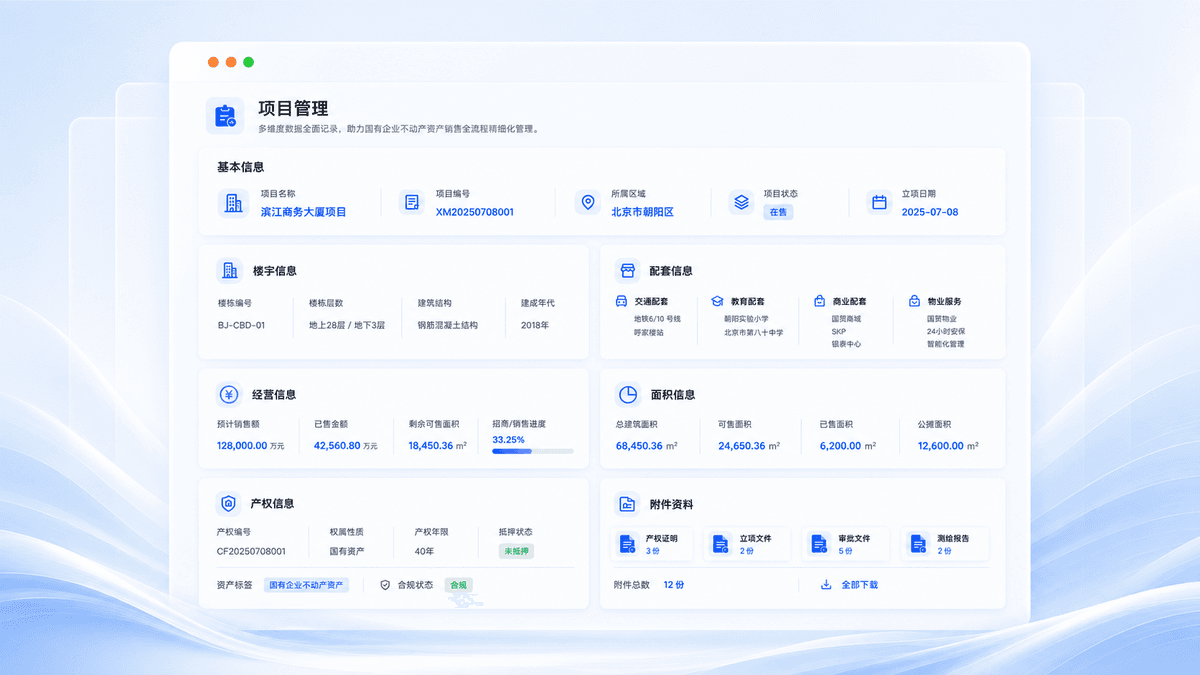Viewport: 1200px width, 675px height.
Task: Click the 在售 status tag
Action: tap(778, 212)
